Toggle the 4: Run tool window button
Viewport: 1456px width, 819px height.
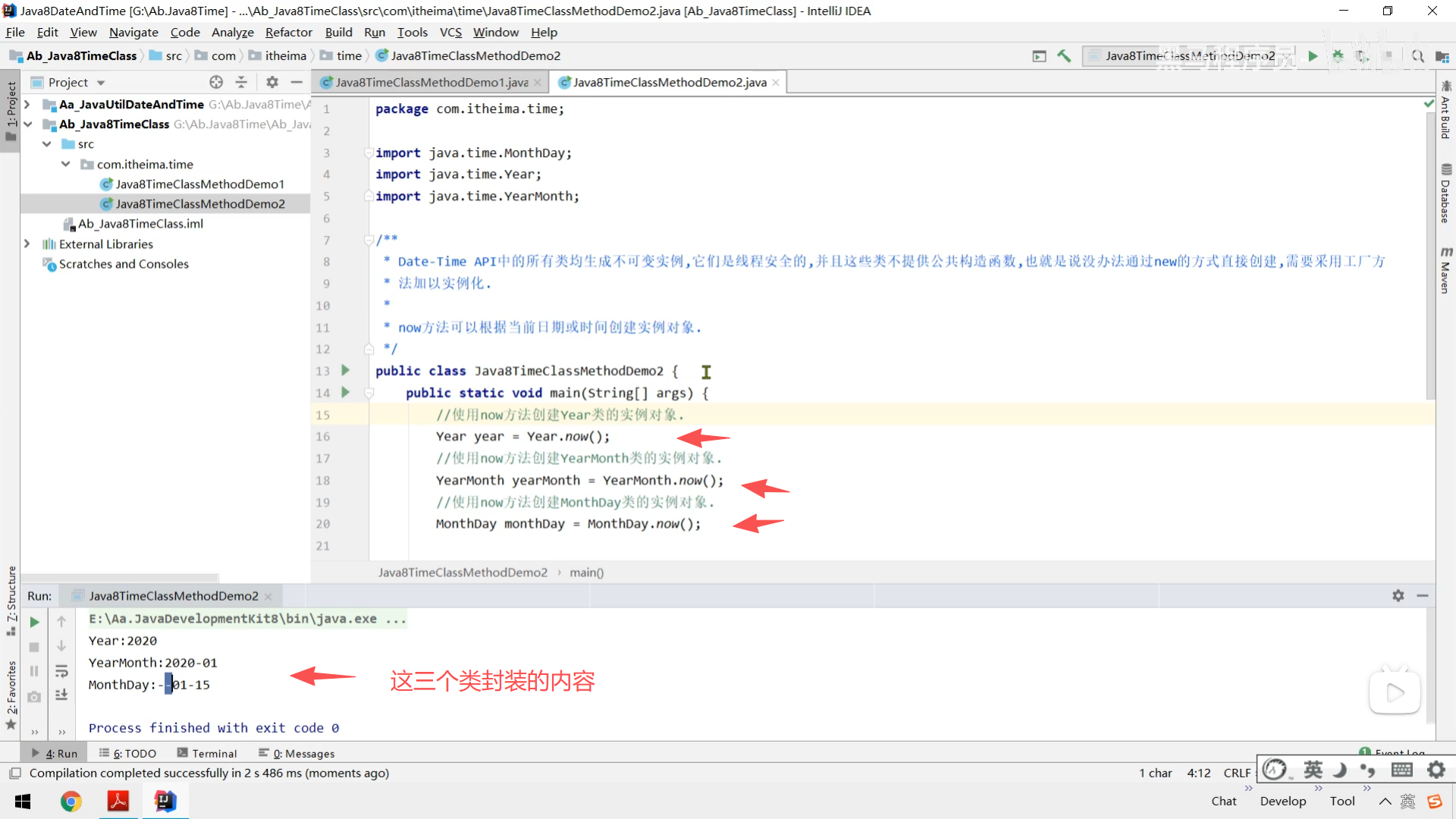[x=55, y=753]
